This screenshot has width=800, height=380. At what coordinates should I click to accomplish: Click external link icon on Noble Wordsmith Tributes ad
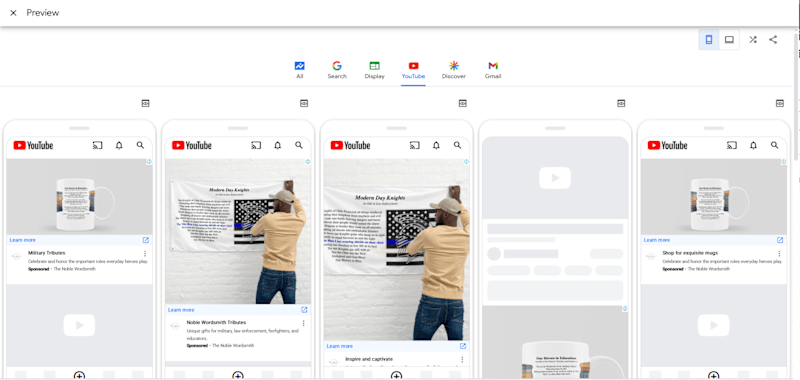pyautogui.click(x=304, y=310)
